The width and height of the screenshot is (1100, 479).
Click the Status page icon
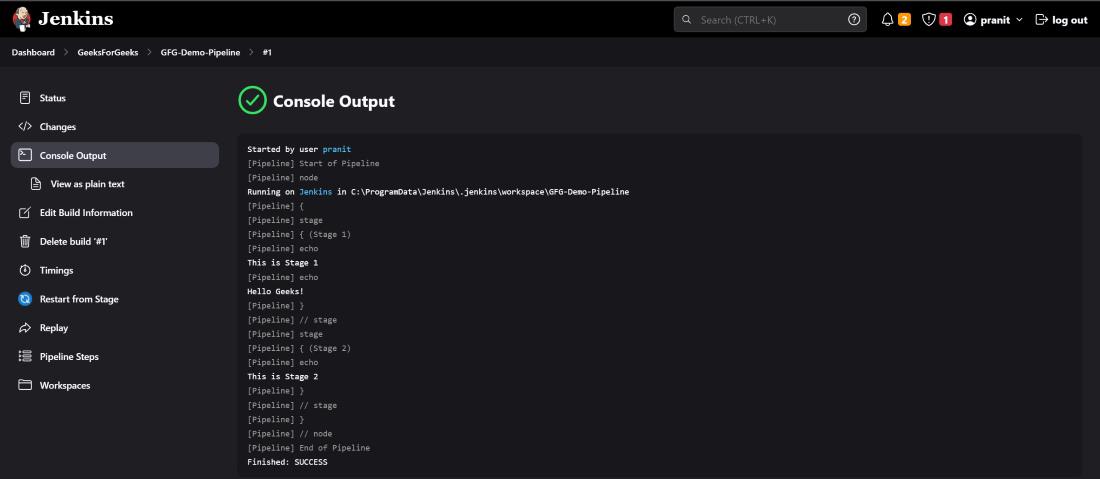pos(25,98)
